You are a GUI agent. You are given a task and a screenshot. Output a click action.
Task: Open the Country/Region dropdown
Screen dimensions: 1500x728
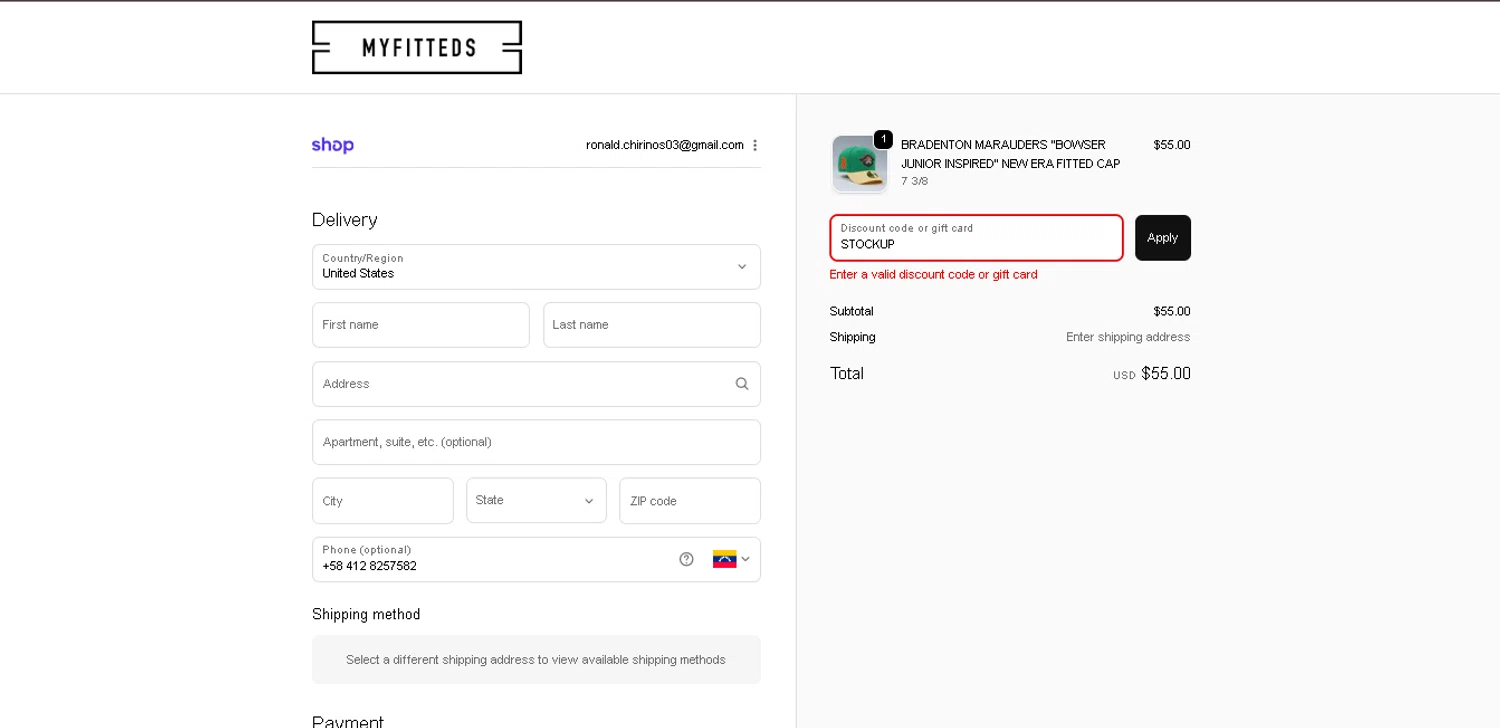[x=536, y=267]
